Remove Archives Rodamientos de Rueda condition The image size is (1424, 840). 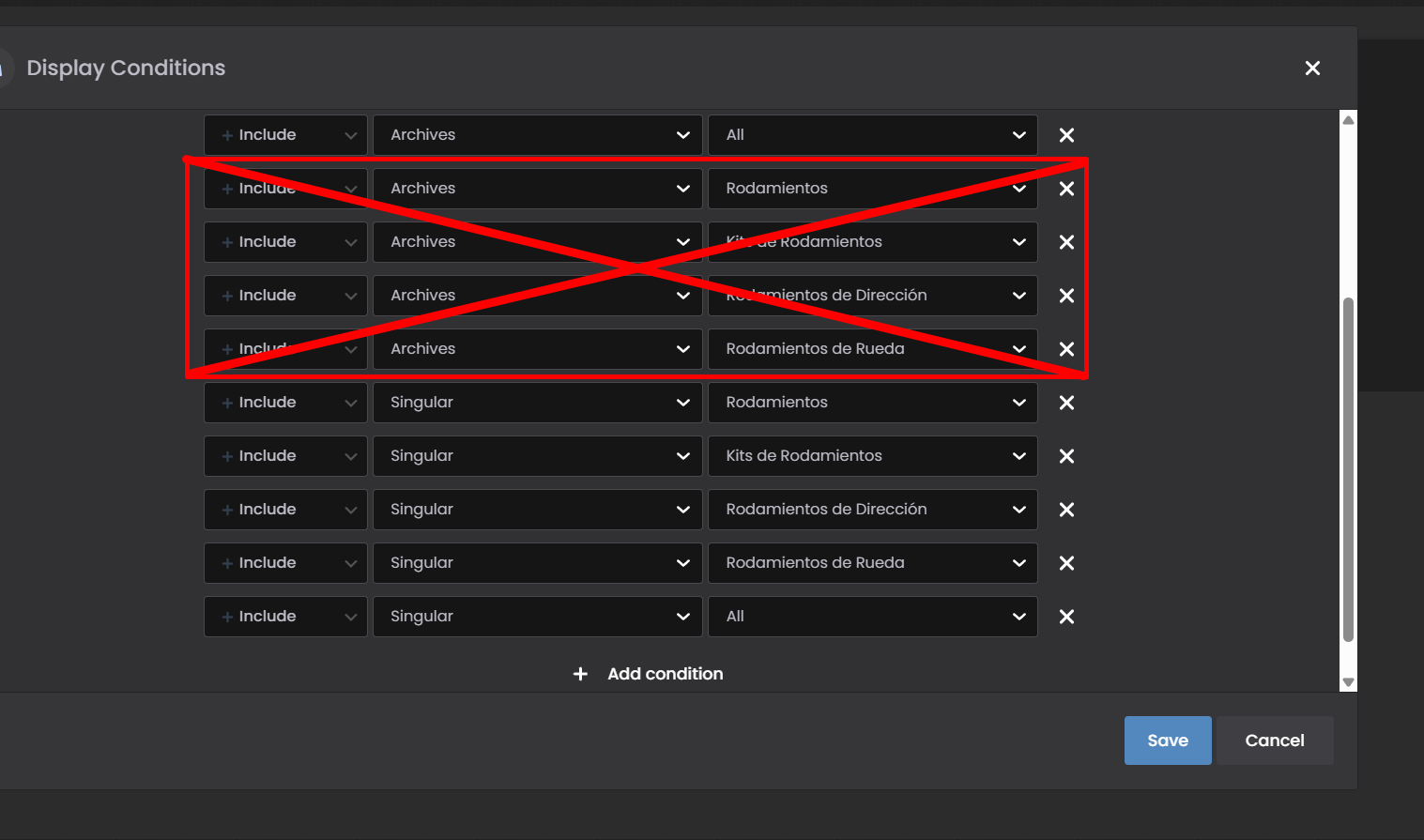1066,349
